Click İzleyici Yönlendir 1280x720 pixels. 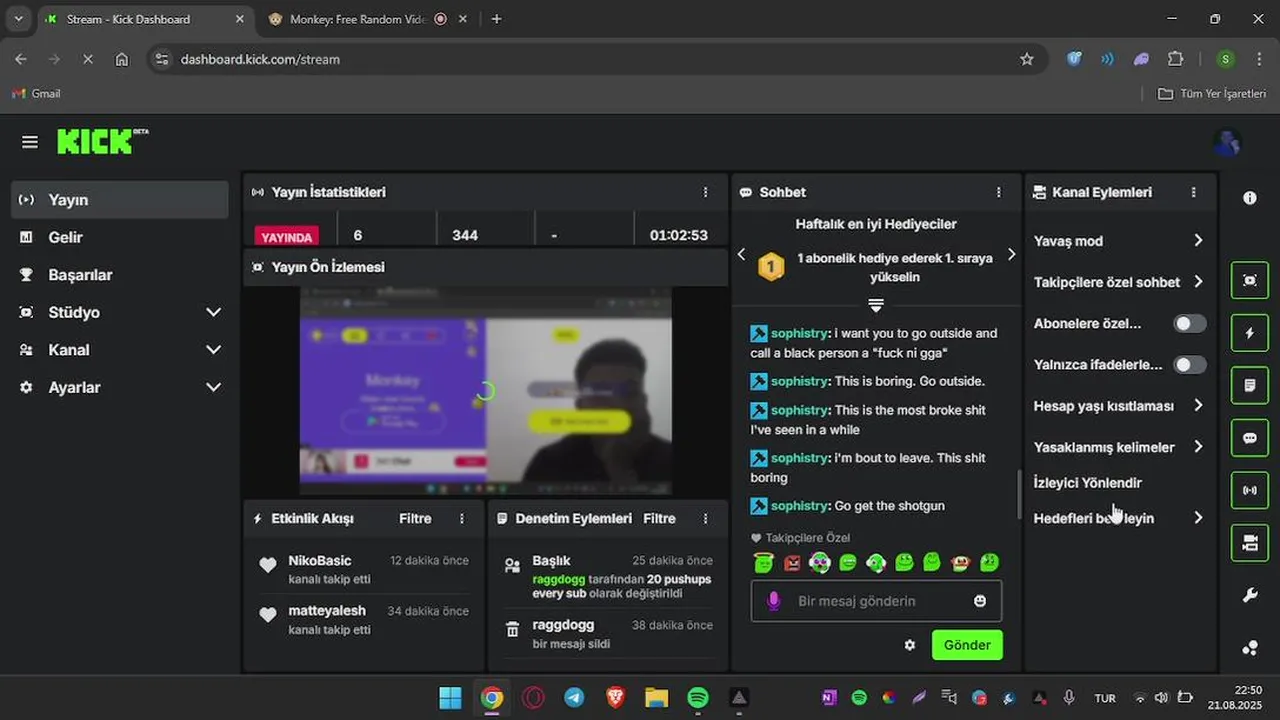pyautogui.click(x=1088, y=483)
